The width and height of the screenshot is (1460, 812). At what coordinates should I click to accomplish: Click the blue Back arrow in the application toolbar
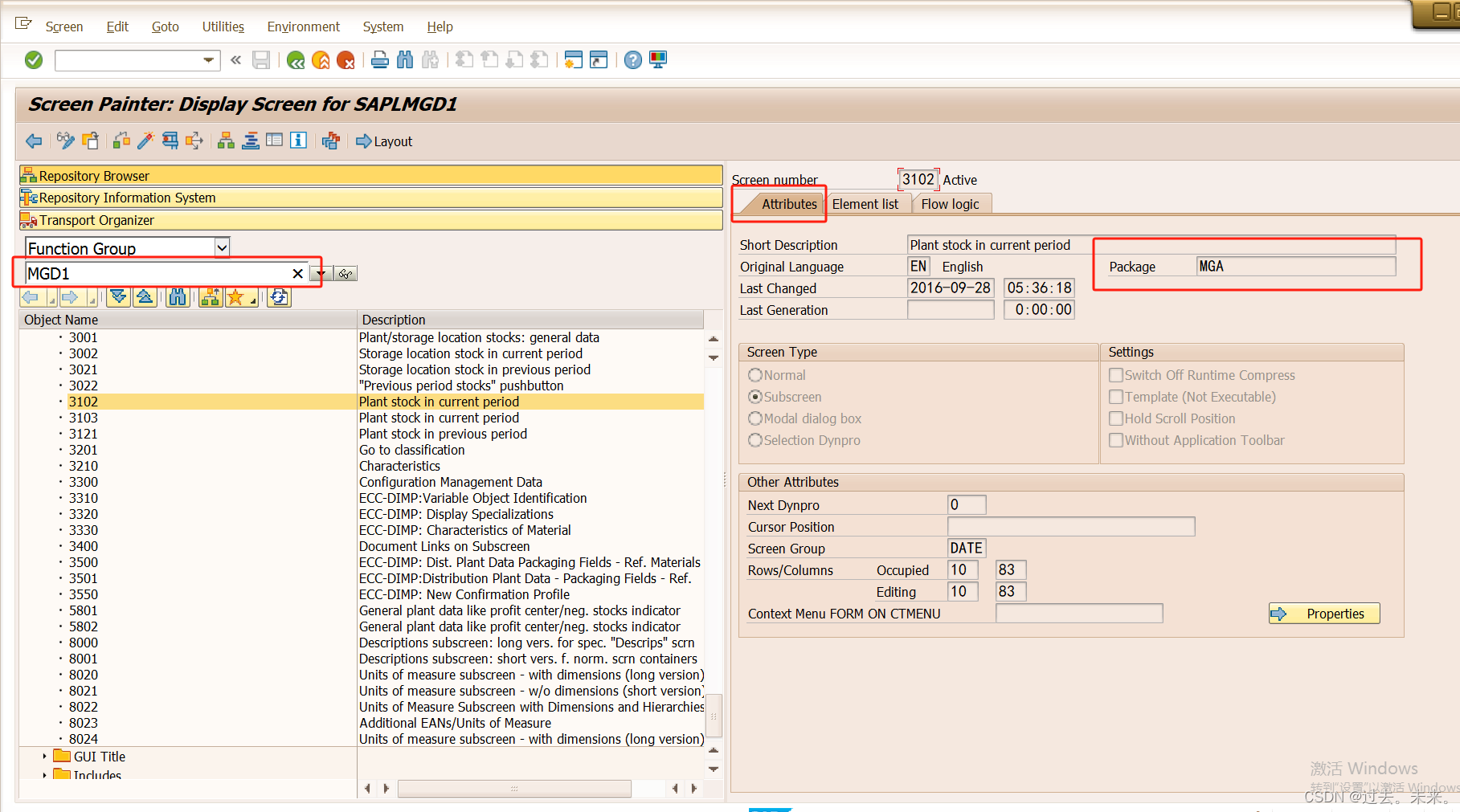click(34, 141)
